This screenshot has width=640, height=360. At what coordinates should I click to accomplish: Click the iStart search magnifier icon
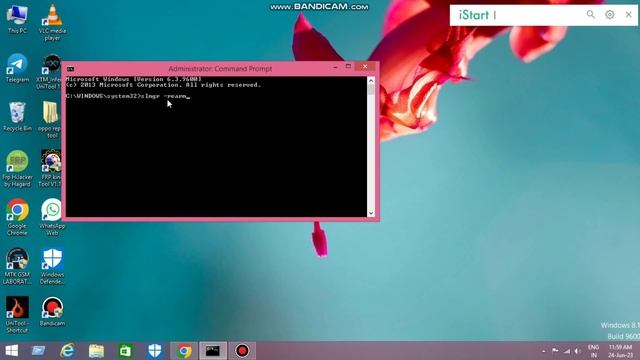(x=590, y=15)
